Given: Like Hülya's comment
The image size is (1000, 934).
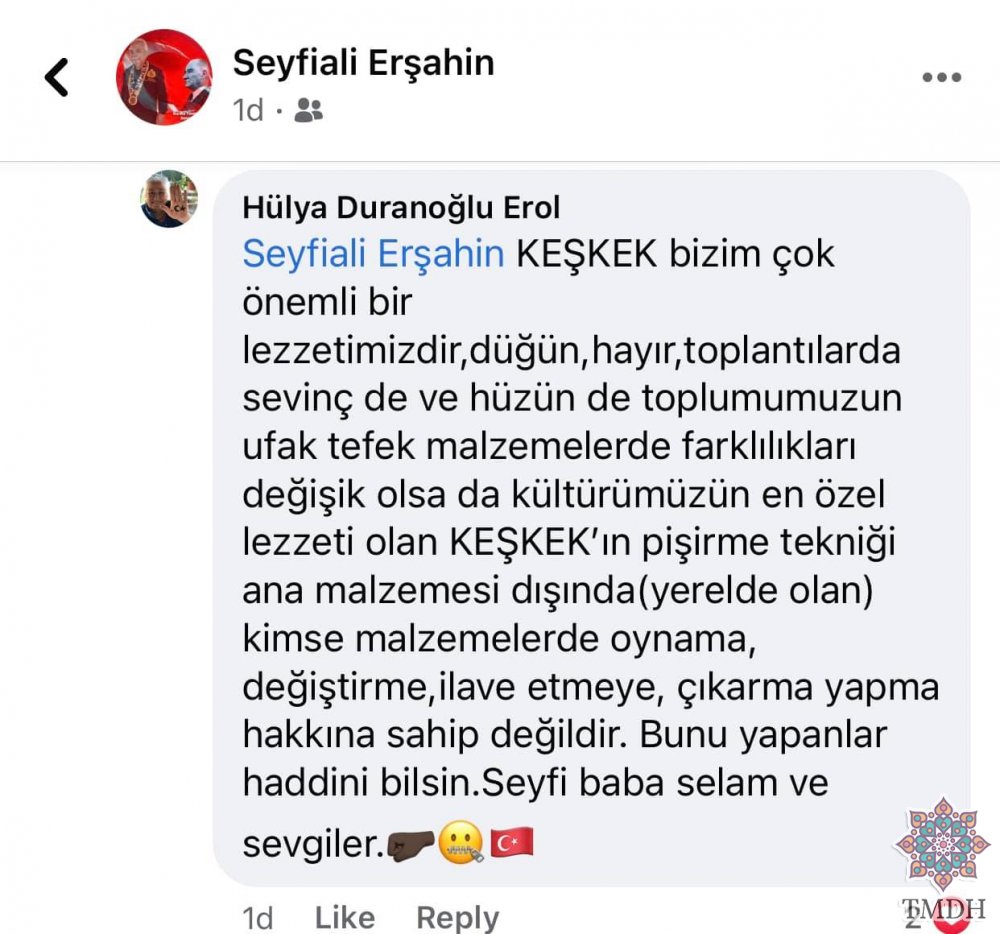Looking at the screenshot, I should click(345, 917).
